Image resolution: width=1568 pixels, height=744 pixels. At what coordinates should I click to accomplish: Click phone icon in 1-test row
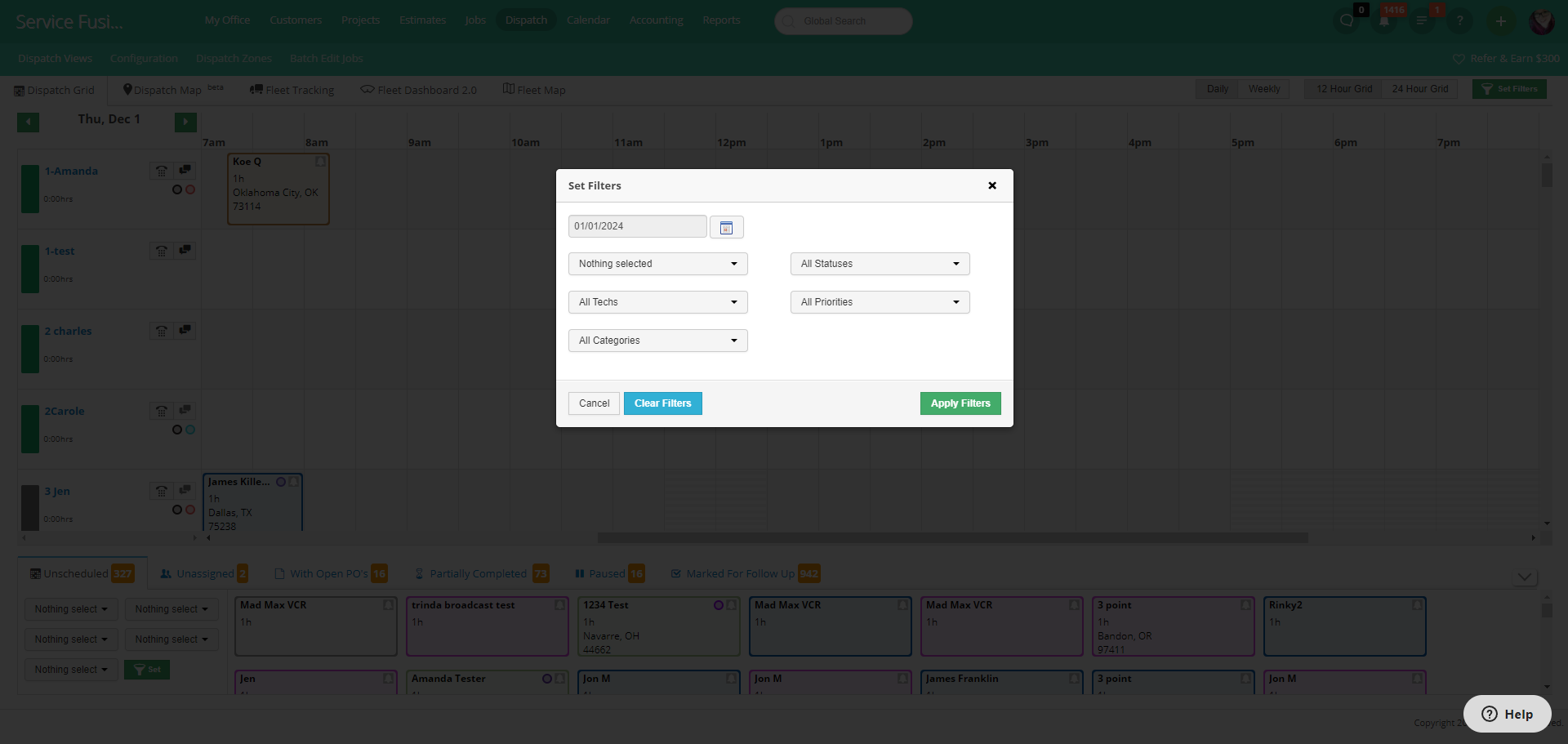162,251
